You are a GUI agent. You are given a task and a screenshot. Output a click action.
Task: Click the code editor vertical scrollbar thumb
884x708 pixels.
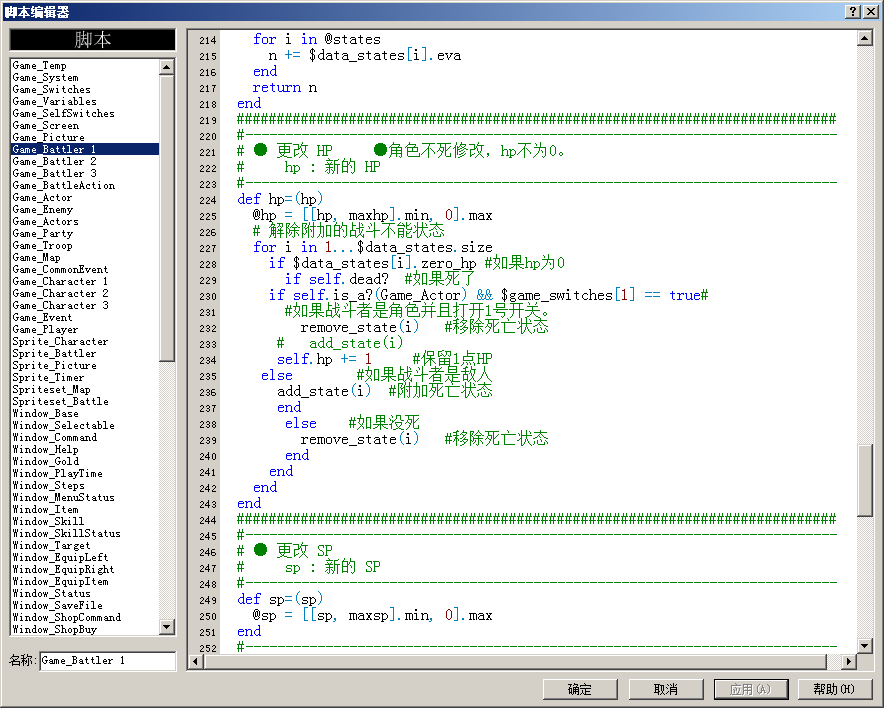pos(865,480)
